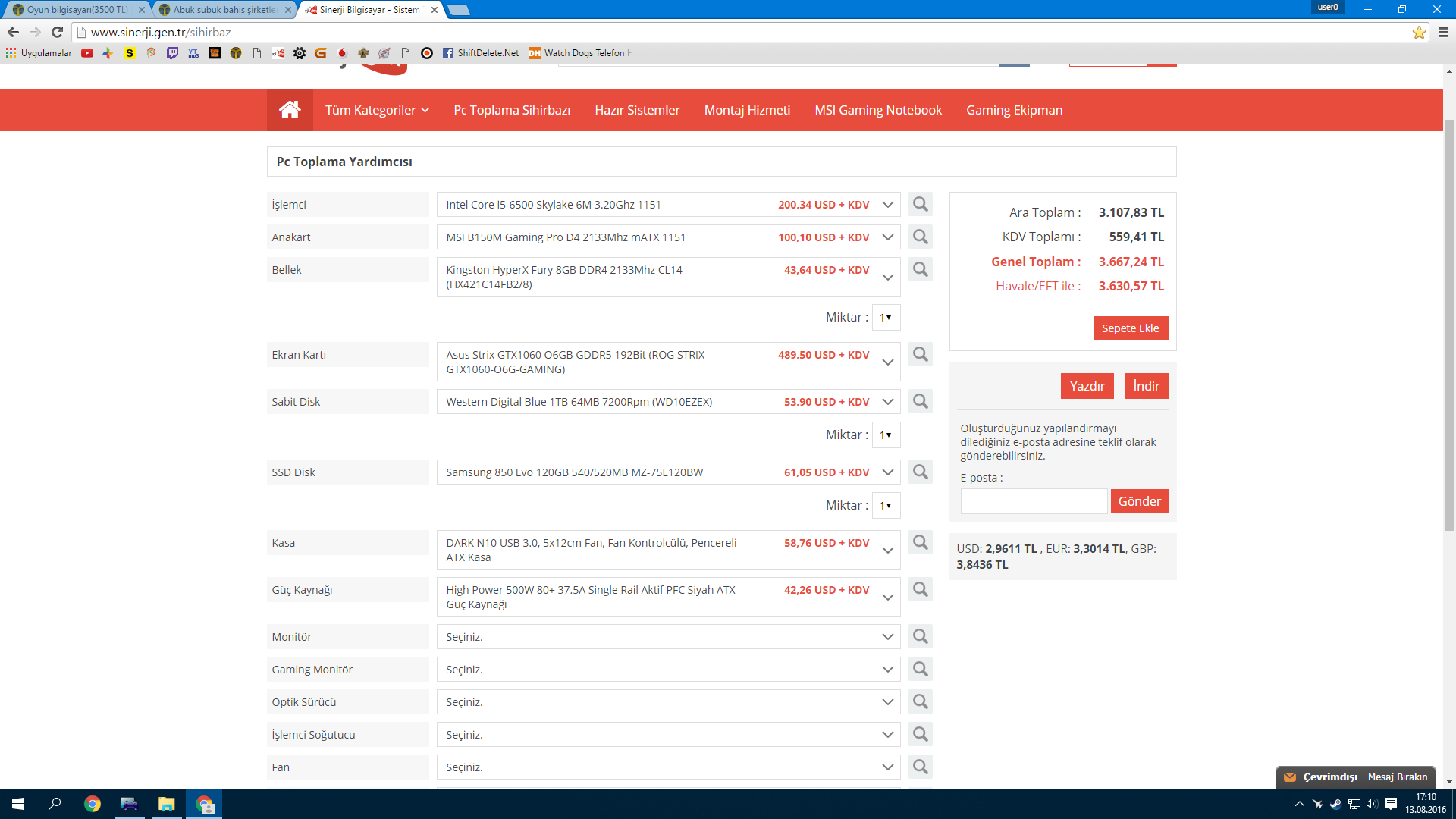1456x819 pixels.
Task: Open the Gaming Monitör Seçiniz dropdown
Action: 668,670
